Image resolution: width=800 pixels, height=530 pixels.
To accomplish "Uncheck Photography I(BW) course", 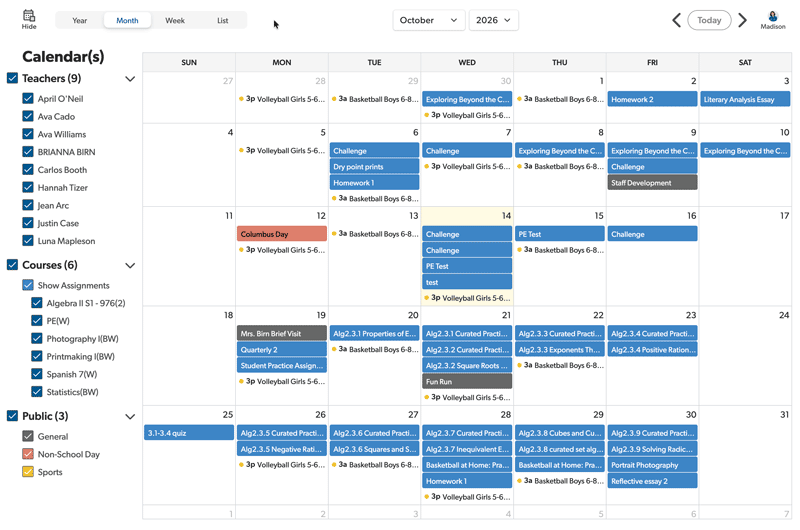I will tap(37, 338).
